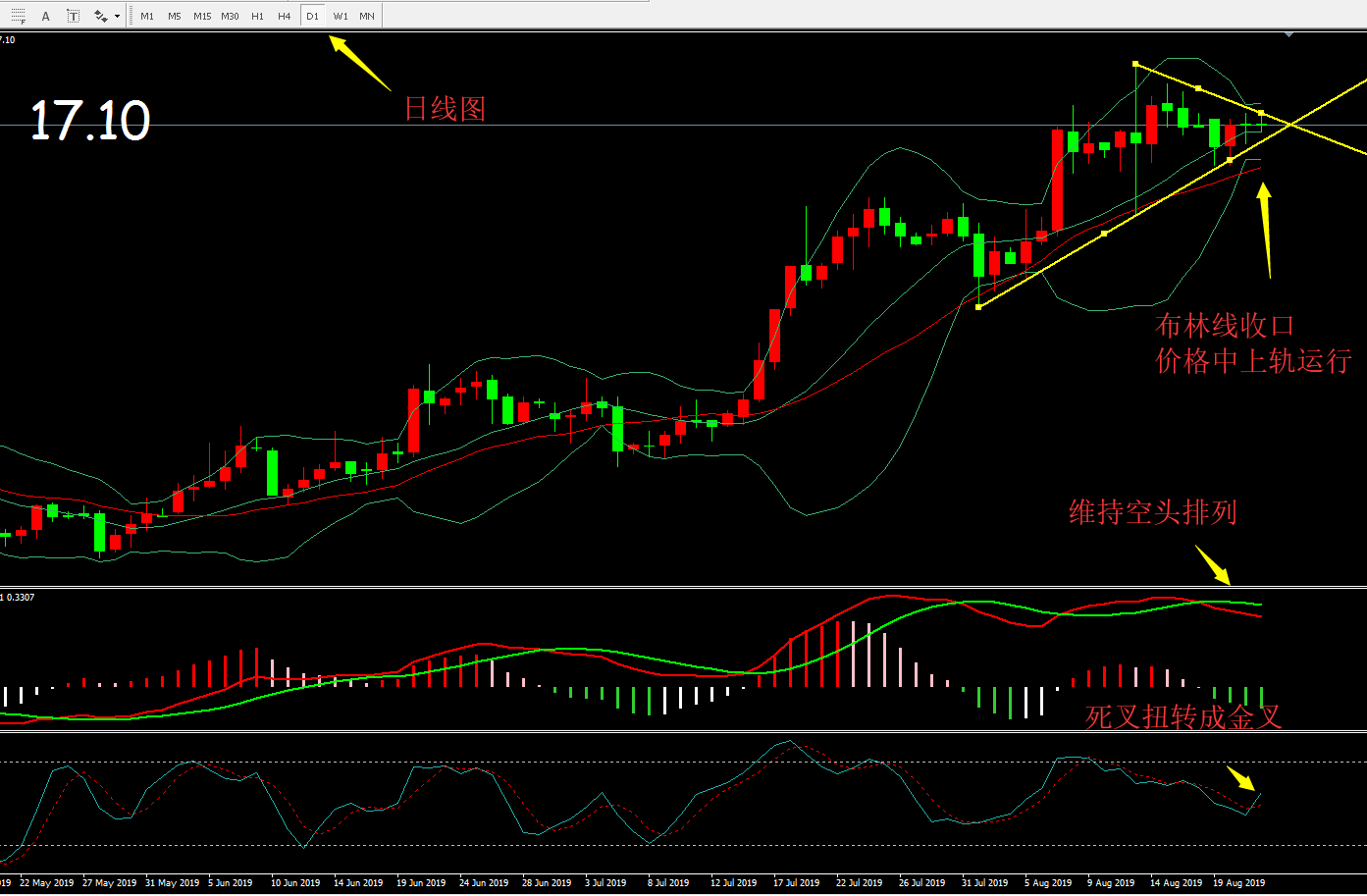Click the '19 Aug 2019' date label
The height and width of the screenshot is (896, 1367).
click(1238, 882)
